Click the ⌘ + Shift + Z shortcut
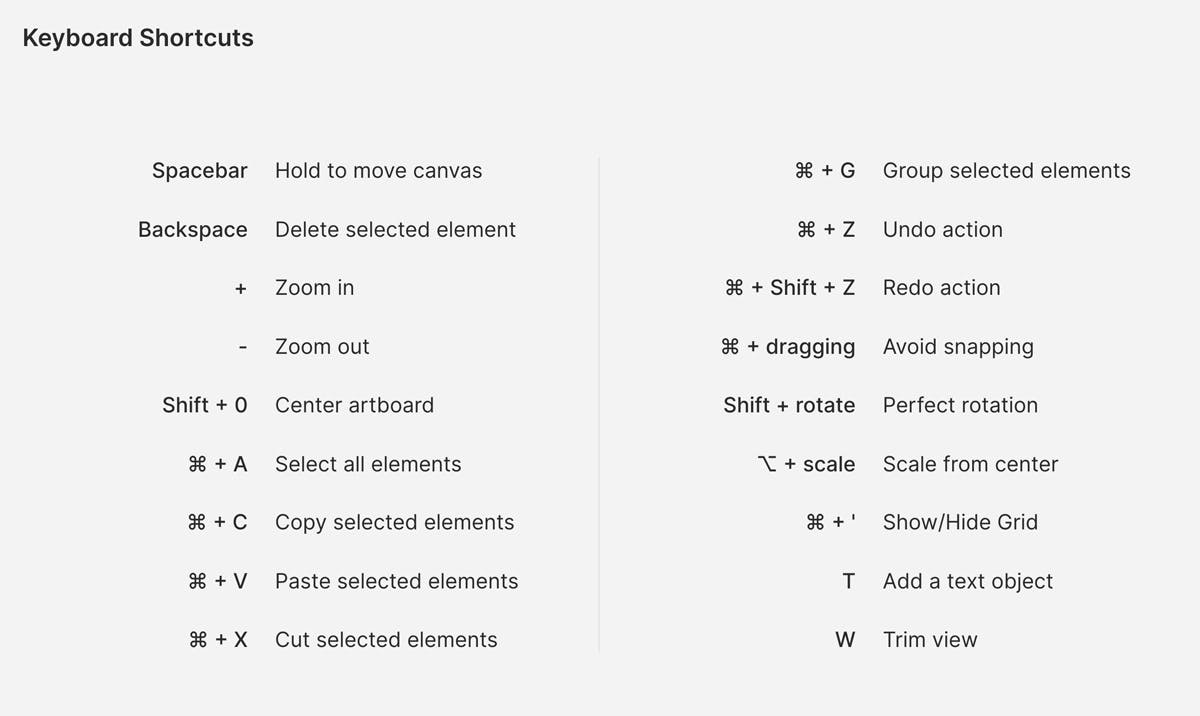The image size is (1200, 716). (789, 288)
